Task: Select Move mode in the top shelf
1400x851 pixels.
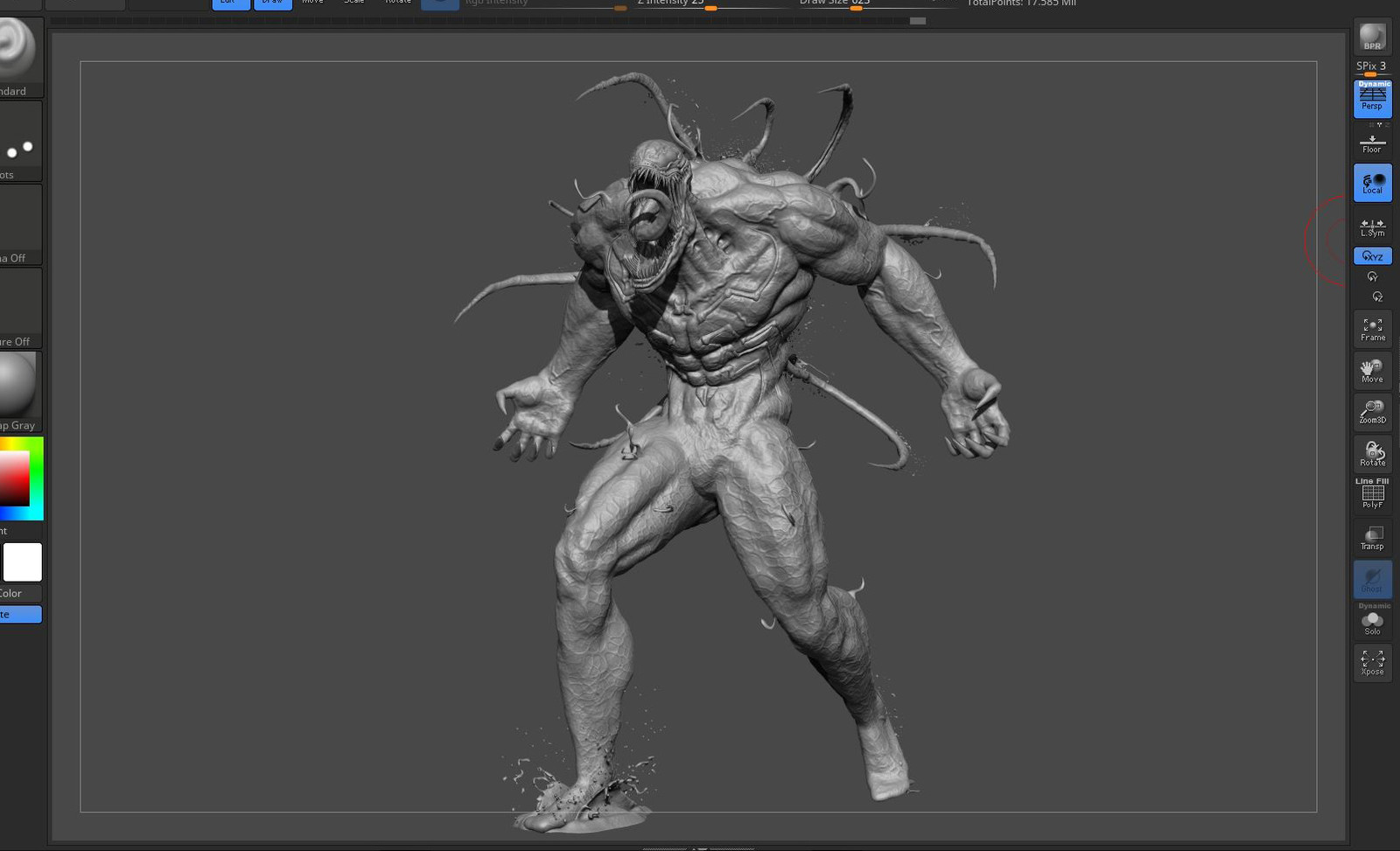Action: click(x=313, y=3)
